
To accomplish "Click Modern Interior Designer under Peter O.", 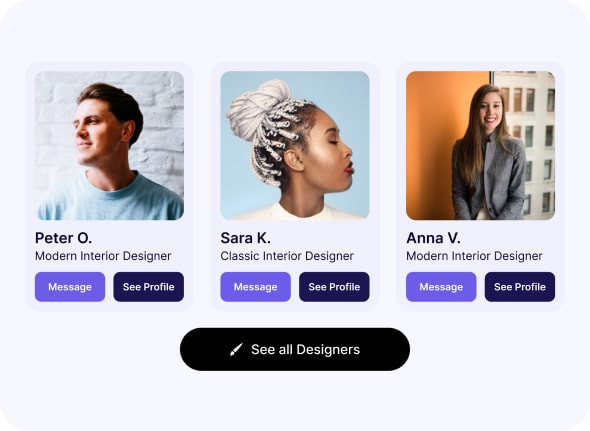I will click(103, 256).
